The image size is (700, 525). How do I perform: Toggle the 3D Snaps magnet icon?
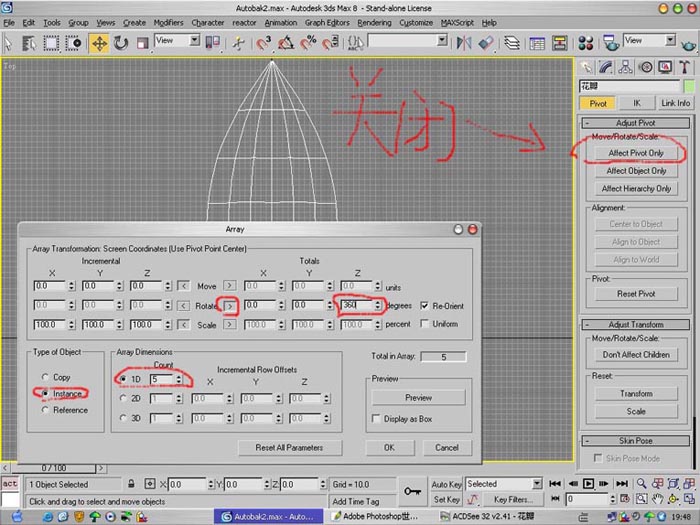click(263, 43)
